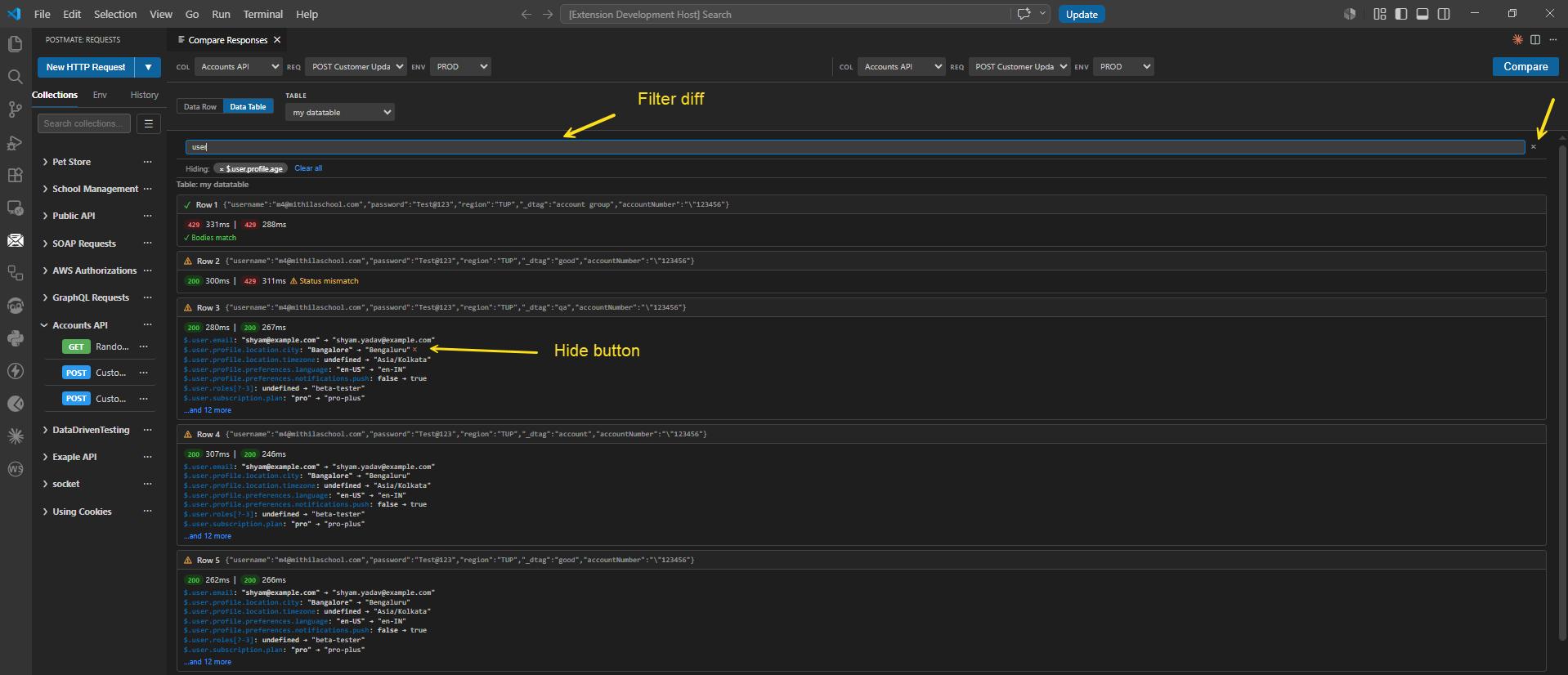This screenshot has width=1568, height=675.
Task: Open the TABLE my datatable dropdown
Action: [340, 113]
